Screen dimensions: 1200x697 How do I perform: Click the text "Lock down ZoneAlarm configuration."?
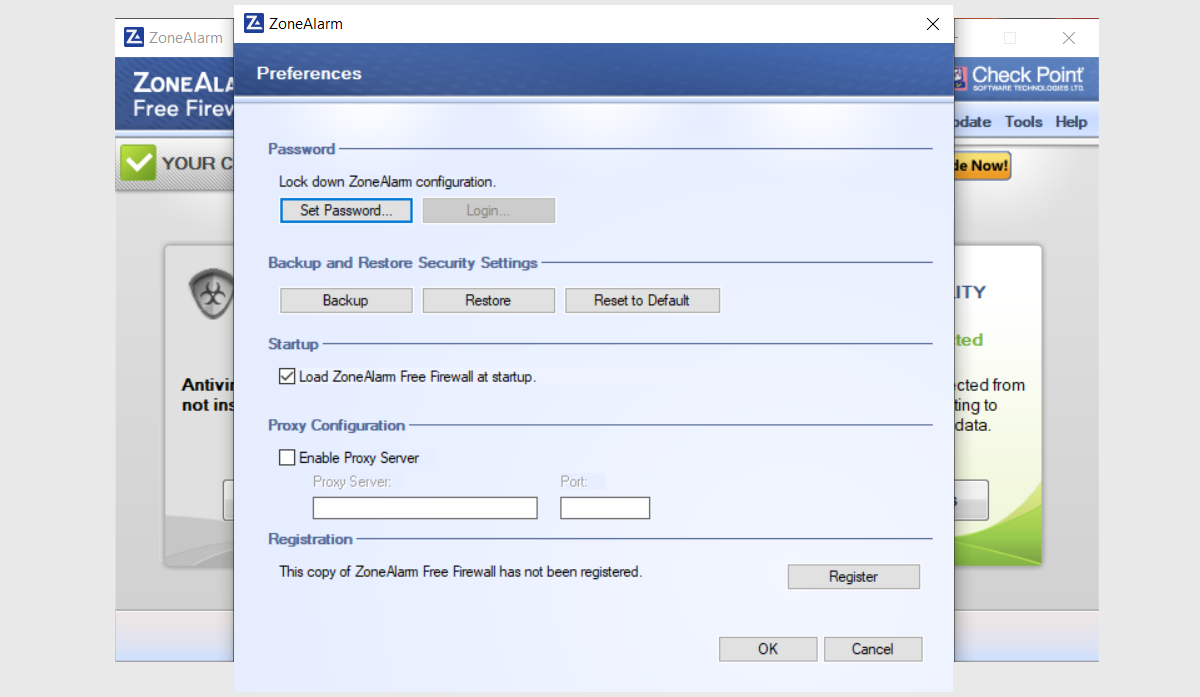click(387, 182)
